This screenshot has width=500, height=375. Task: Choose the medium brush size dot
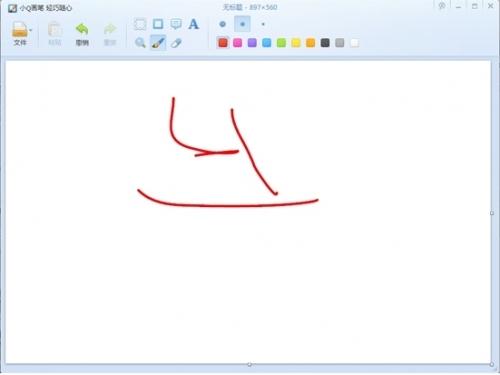point(243,24)
